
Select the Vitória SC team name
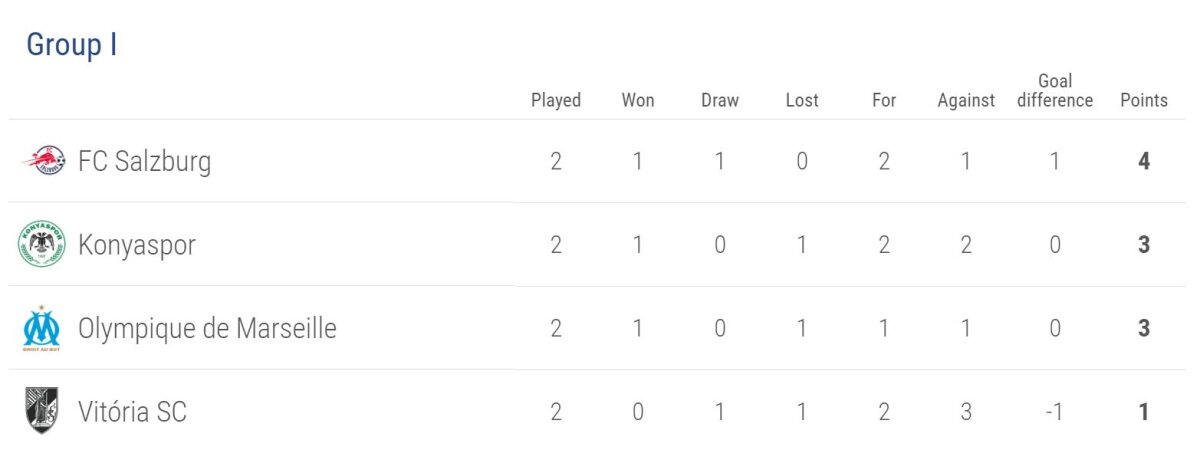point(132,411)
